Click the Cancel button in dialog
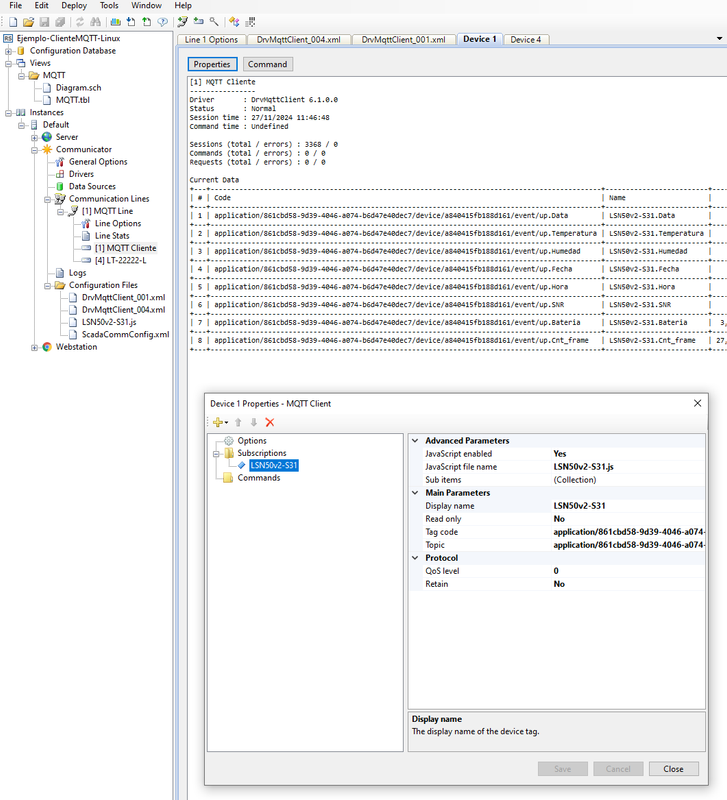Viewport: 727px width, 800px height. point(618,769)
